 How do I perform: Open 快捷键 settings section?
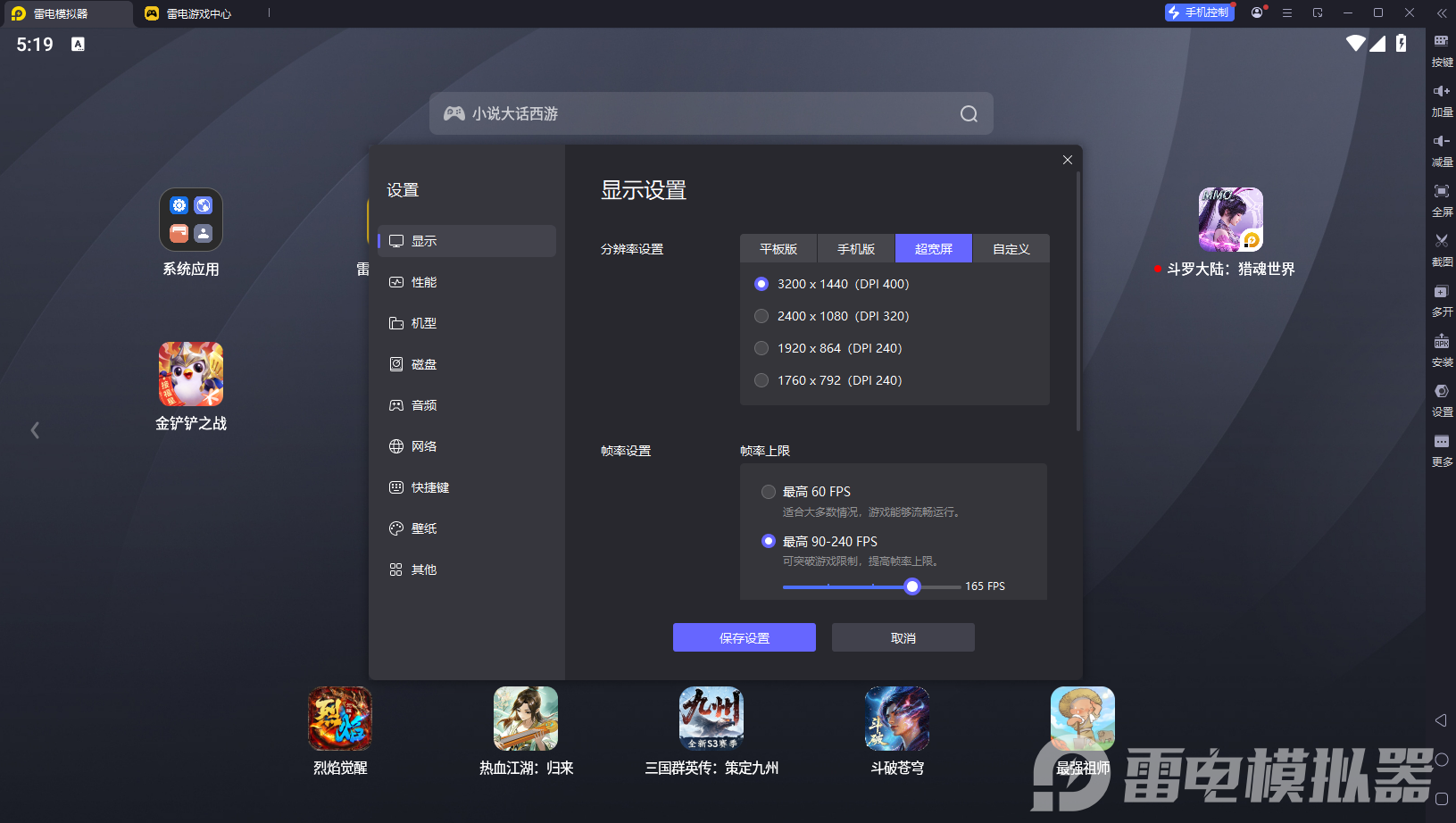(467, 487)
